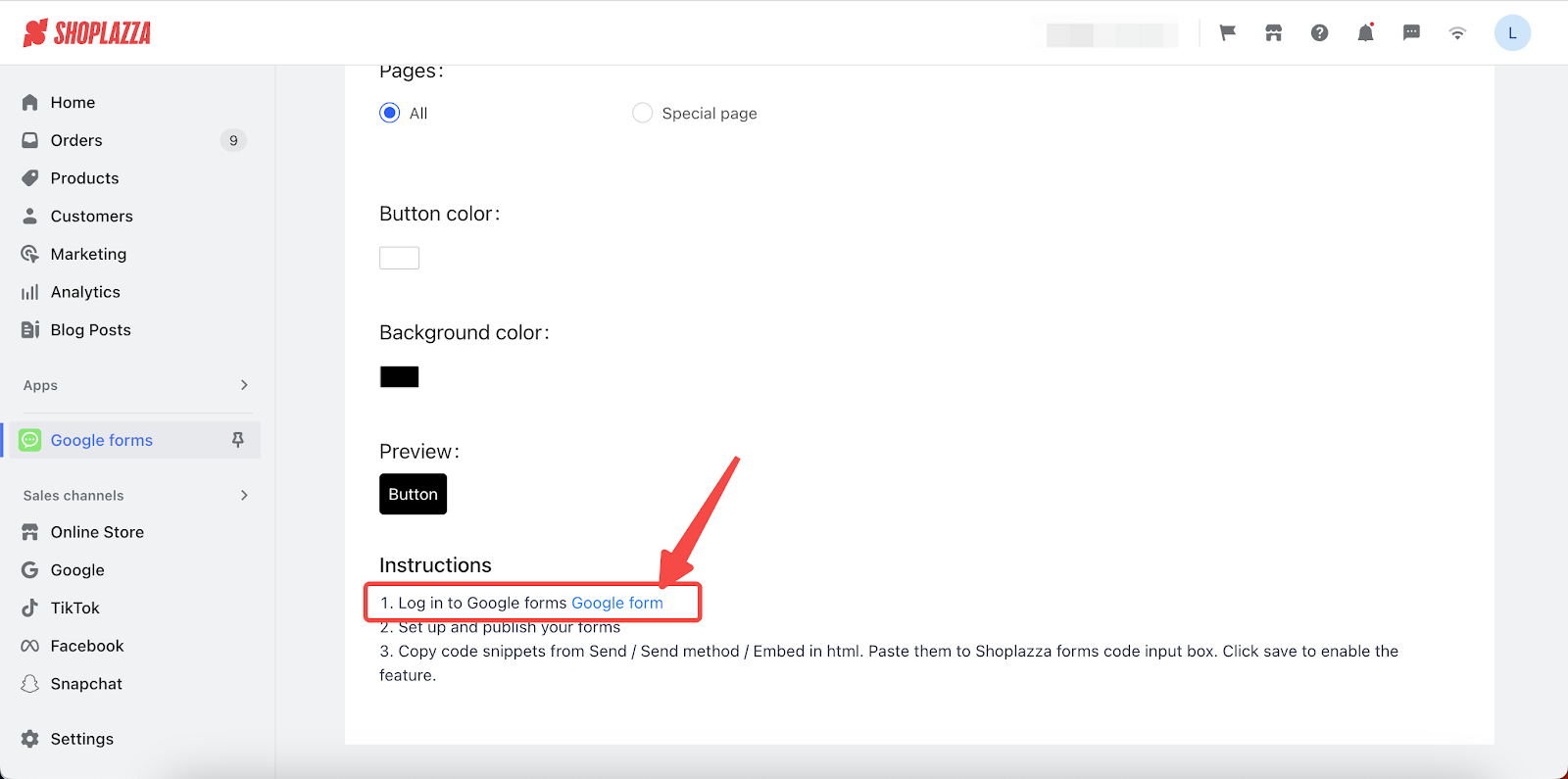
Task: Select the All pages radio button
Action: coord(390,113)
